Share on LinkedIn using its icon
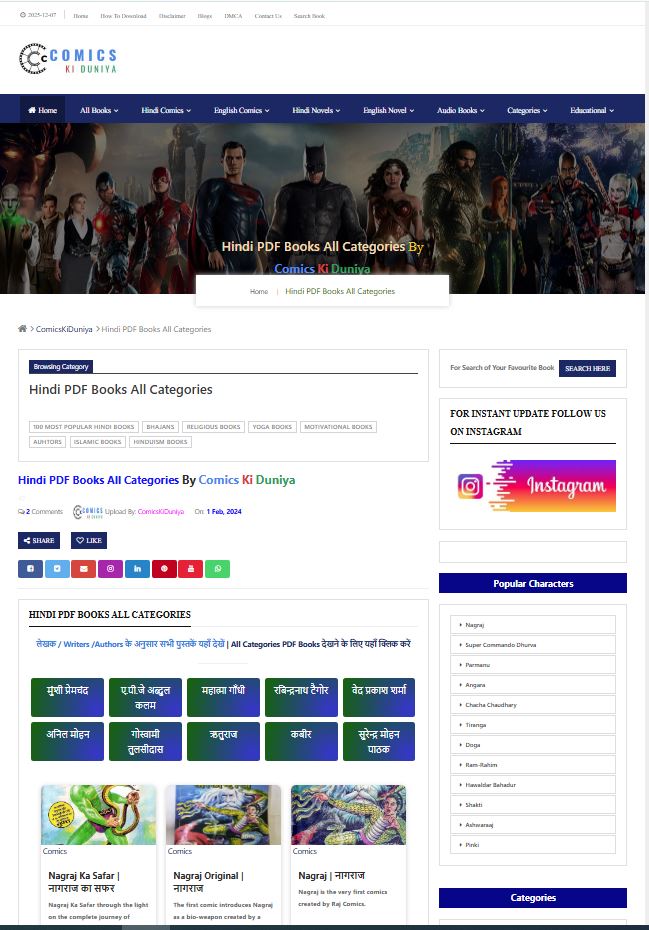649x930 pixels. (x=137, y=569)
